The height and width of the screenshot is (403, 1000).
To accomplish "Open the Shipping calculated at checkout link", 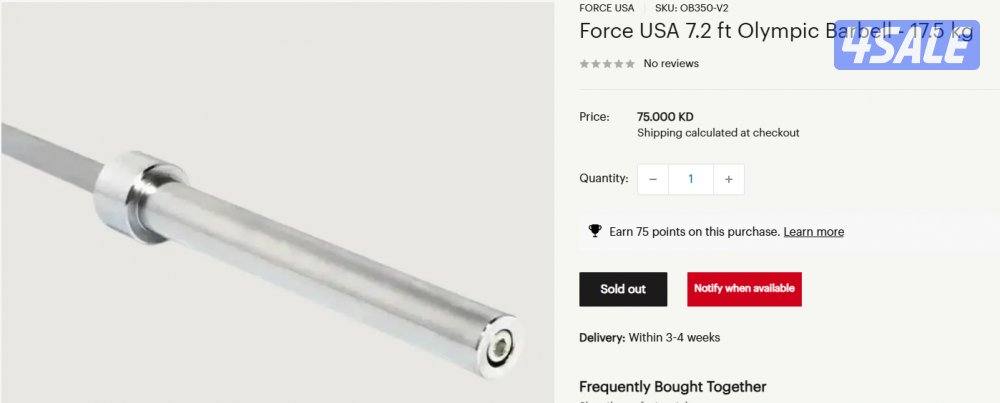I will (x=718, y=133).
